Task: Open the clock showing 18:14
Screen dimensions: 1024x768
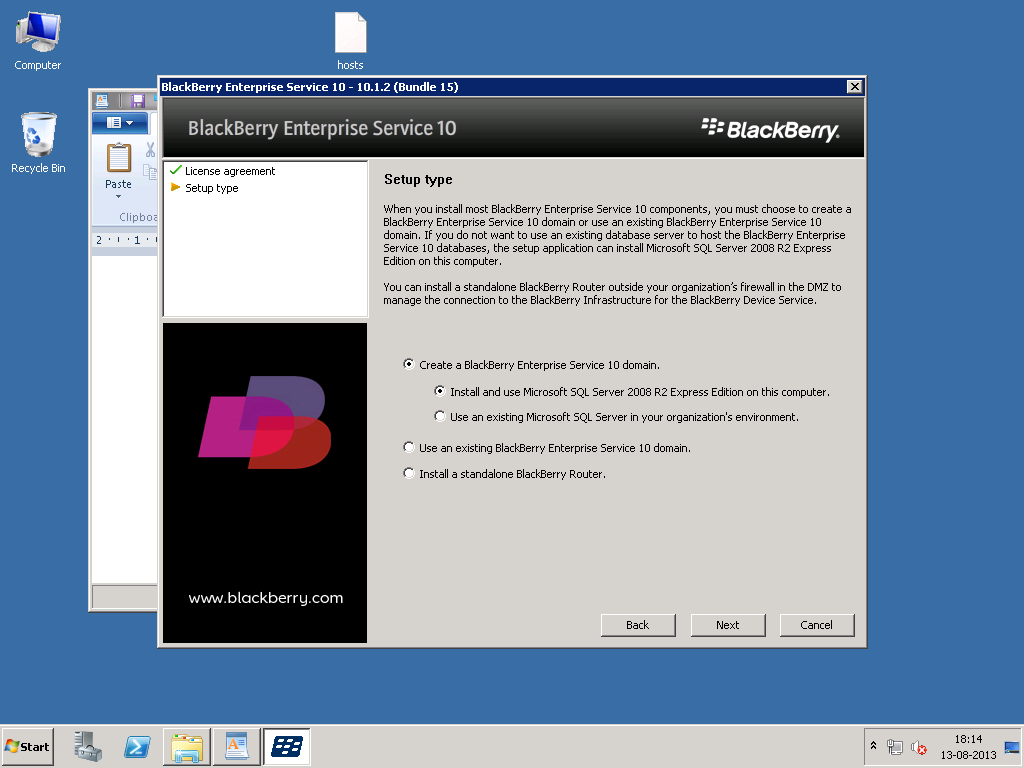Action: pos(968,746)
